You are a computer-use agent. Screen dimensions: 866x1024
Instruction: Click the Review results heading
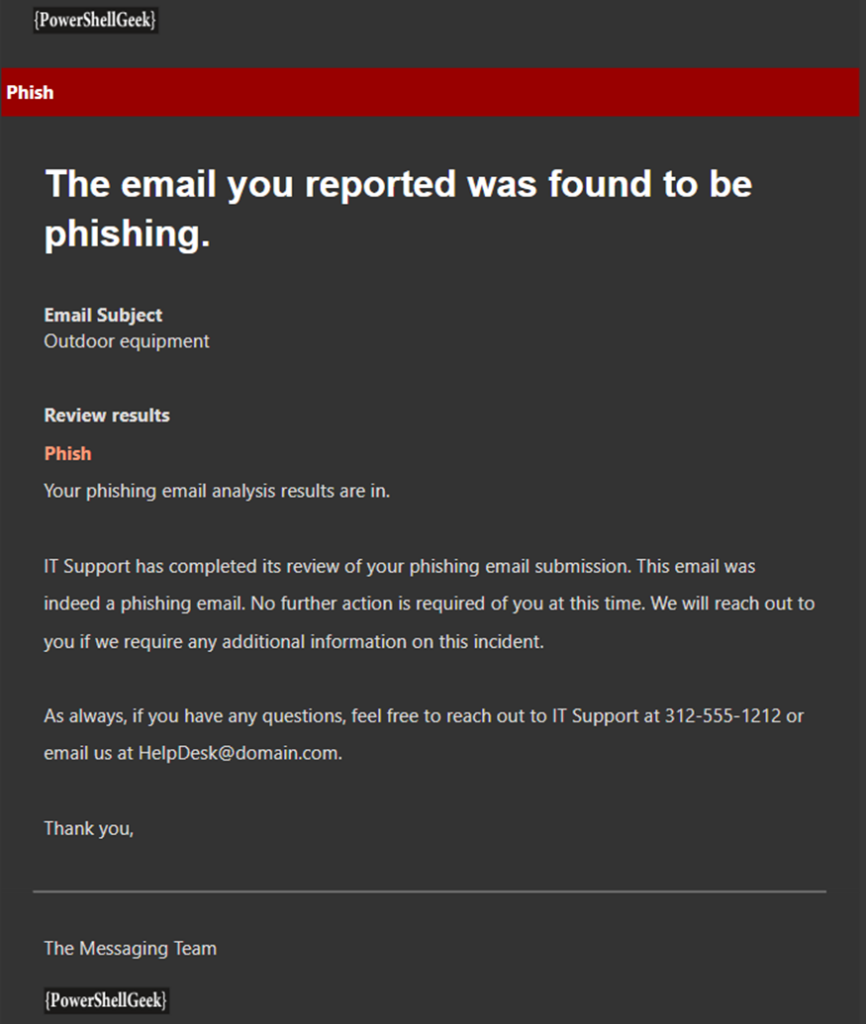click(106, 415)
